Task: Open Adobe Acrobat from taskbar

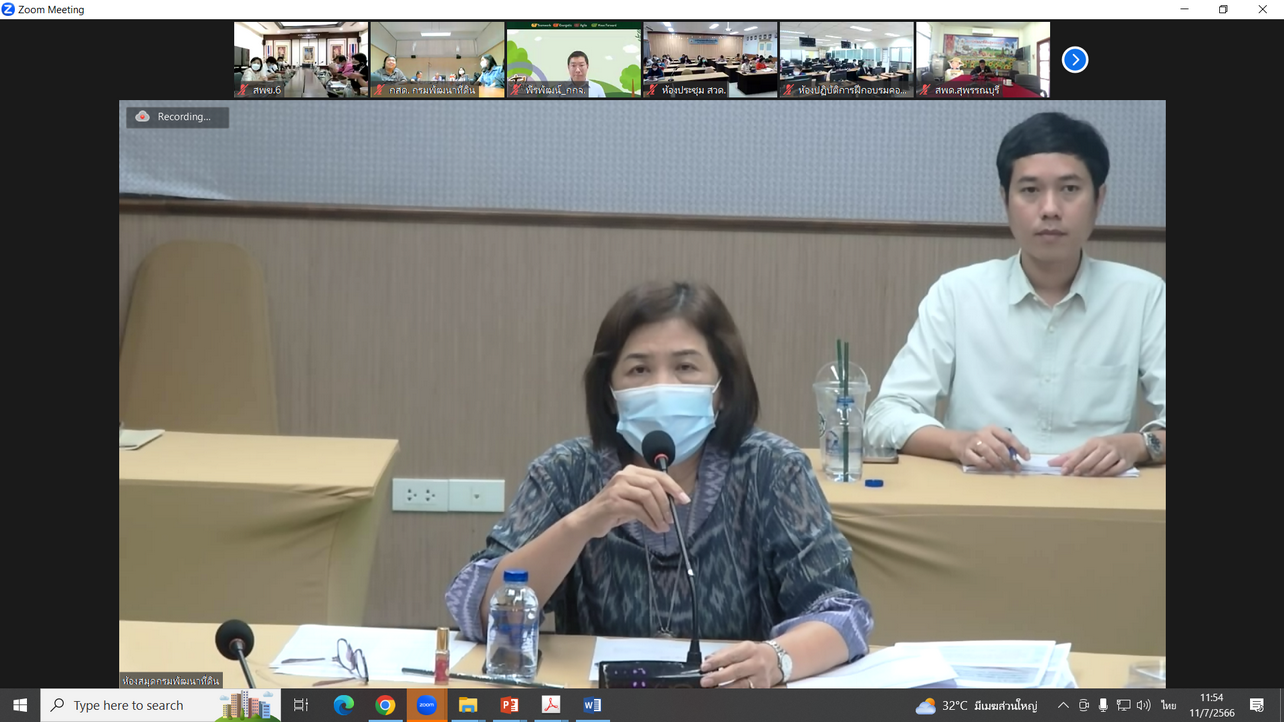Action: click(550, 705)
